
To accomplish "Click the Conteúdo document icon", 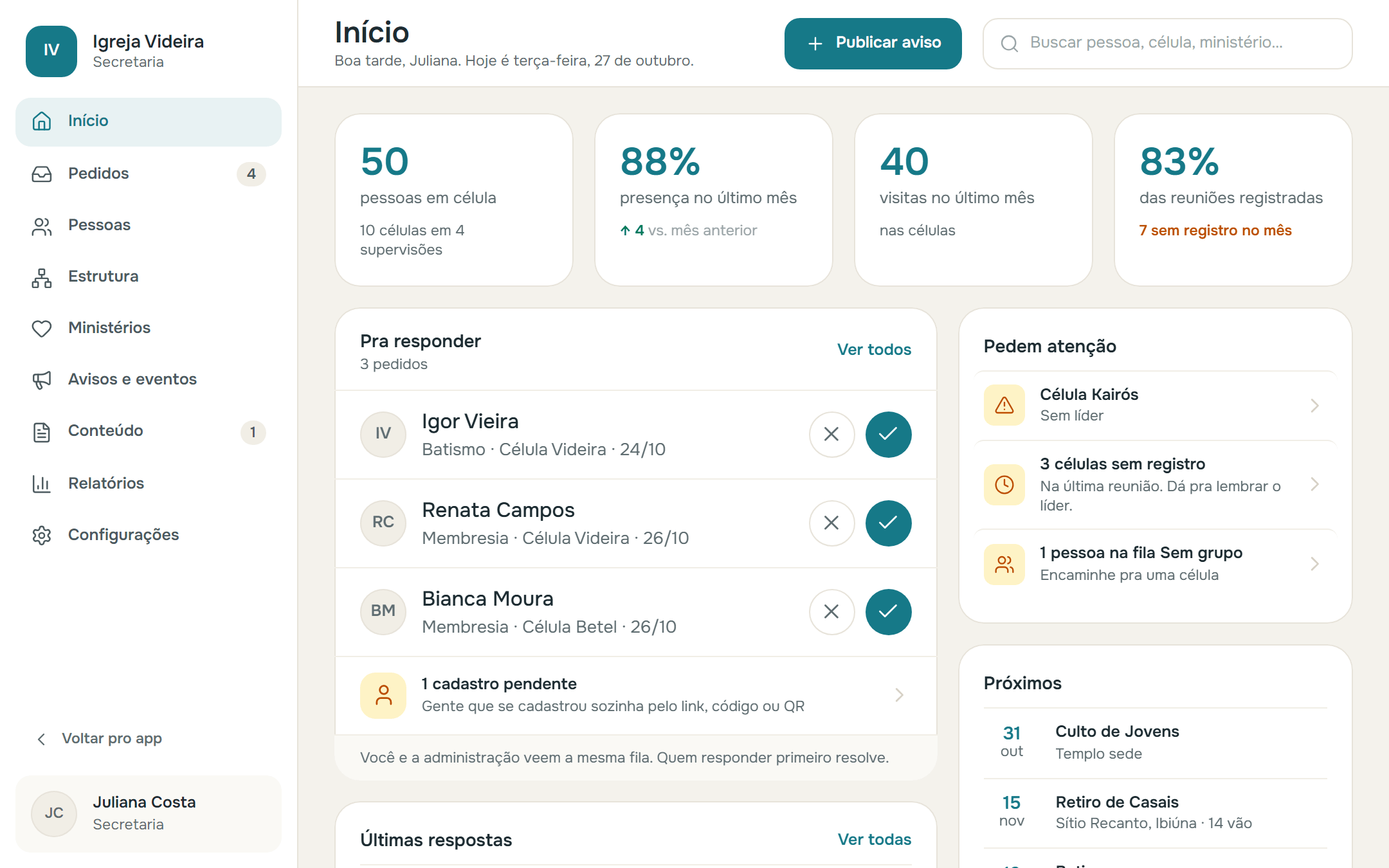I will tap(42, 431).
